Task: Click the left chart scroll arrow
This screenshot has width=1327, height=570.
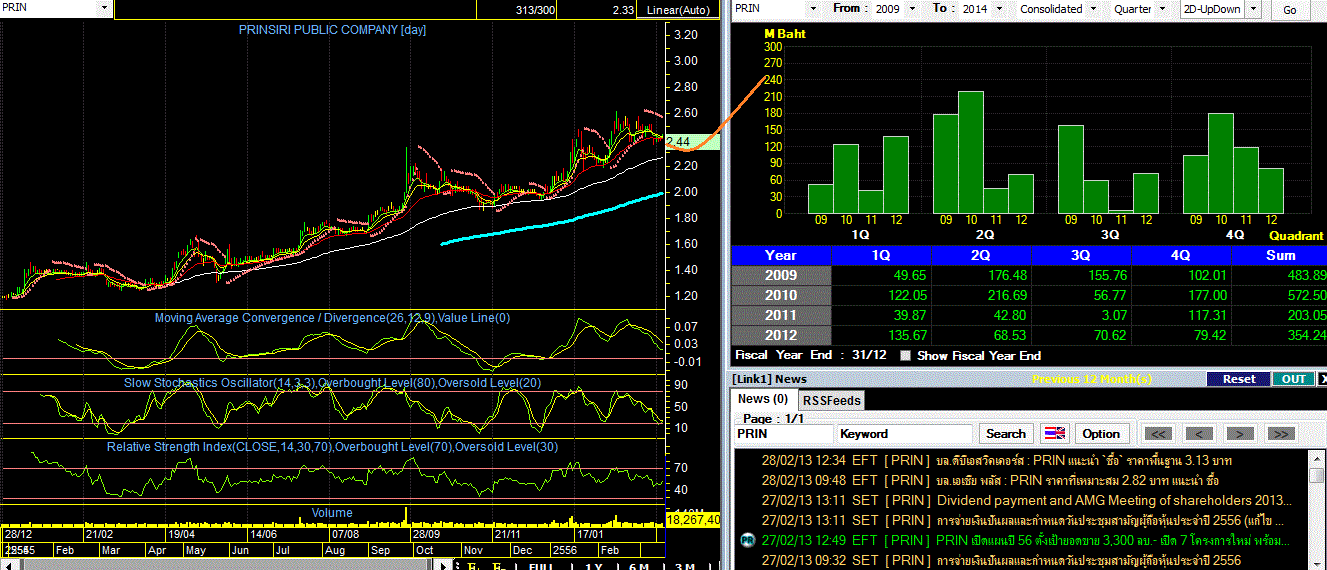Action: pyautogui.click(x=9, y=564)
